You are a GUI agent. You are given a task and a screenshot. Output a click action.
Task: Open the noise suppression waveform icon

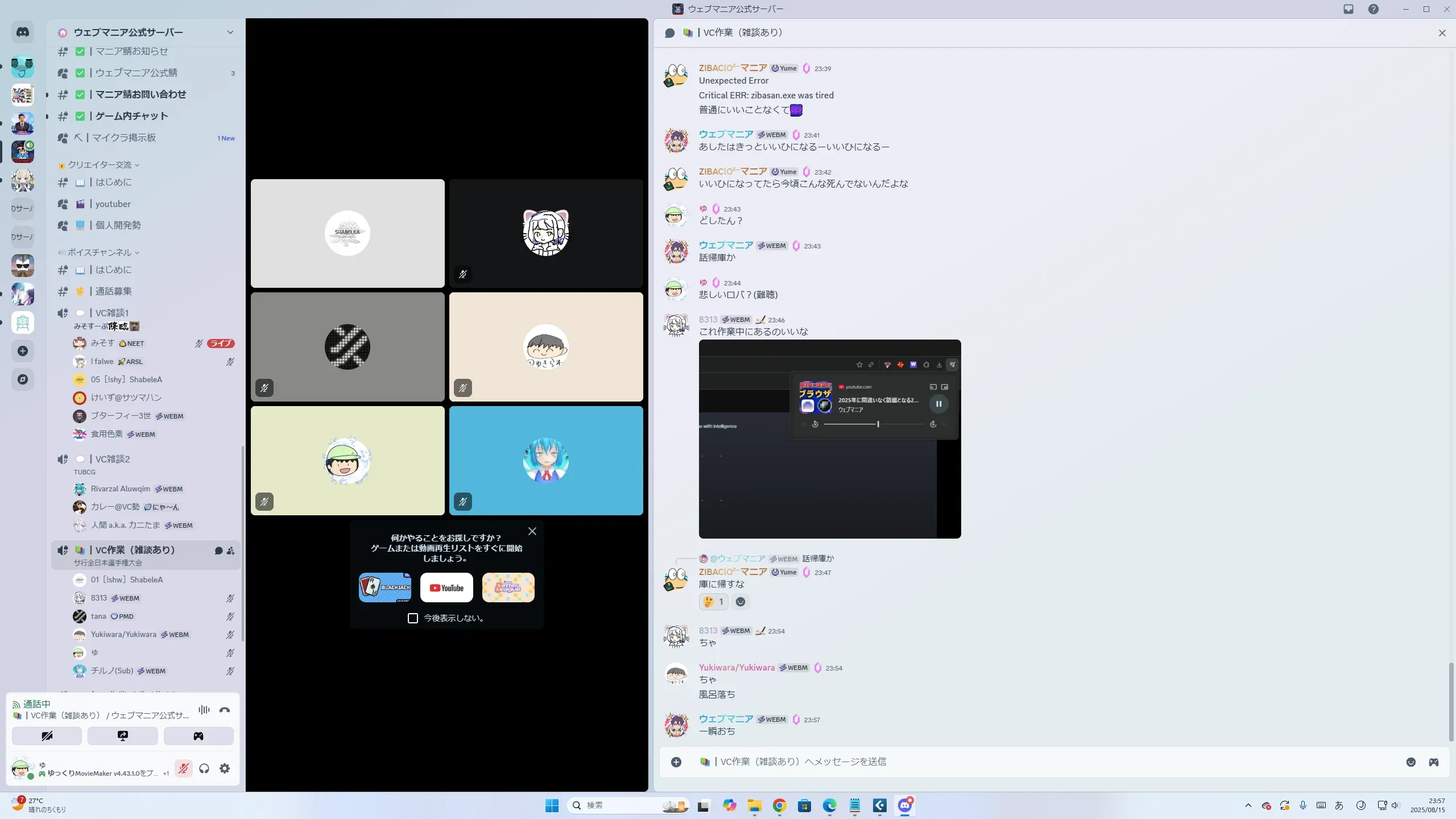coord(204,710)
